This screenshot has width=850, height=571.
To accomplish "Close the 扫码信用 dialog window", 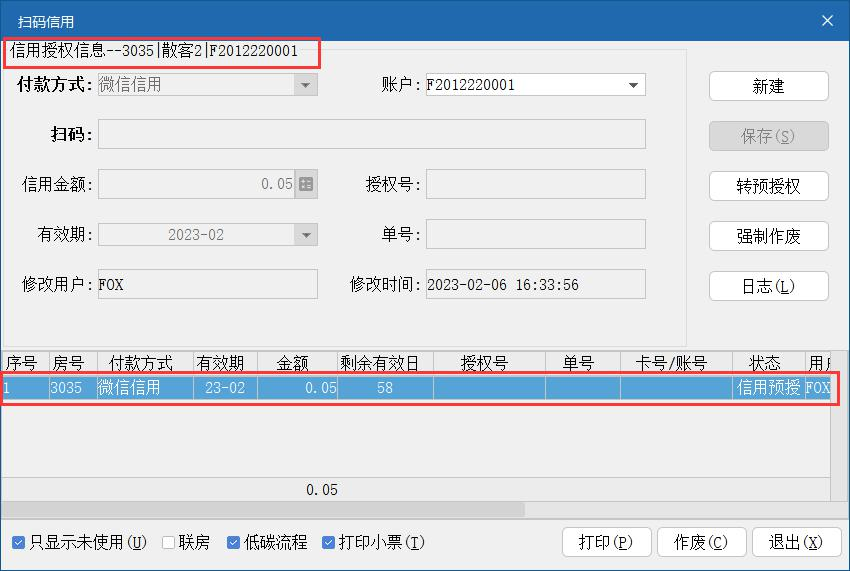I will pos(827,21).
